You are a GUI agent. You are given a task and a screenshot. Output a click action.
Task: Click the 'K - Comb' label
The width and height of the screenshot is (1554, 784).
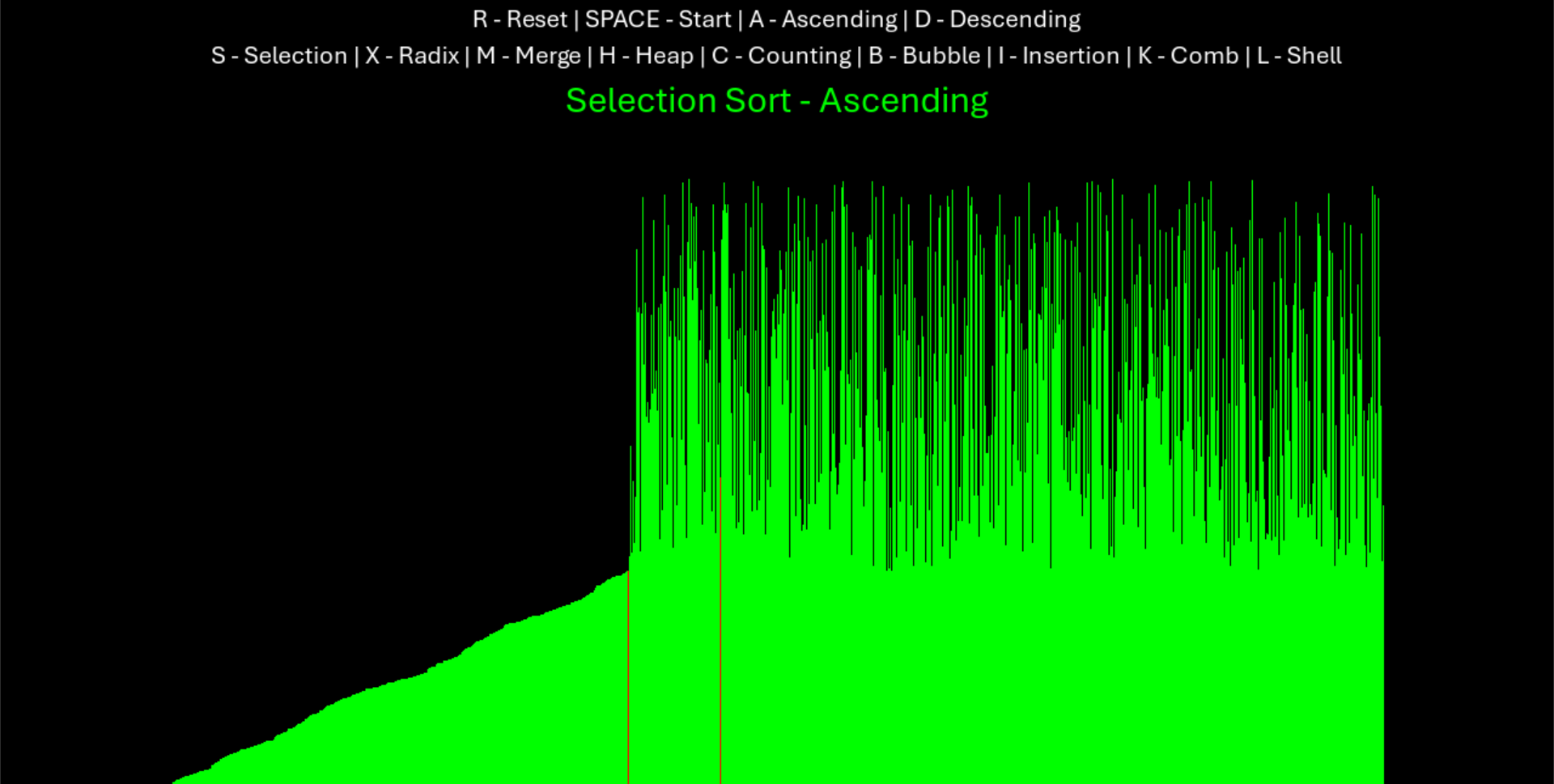click(1188, 56)
